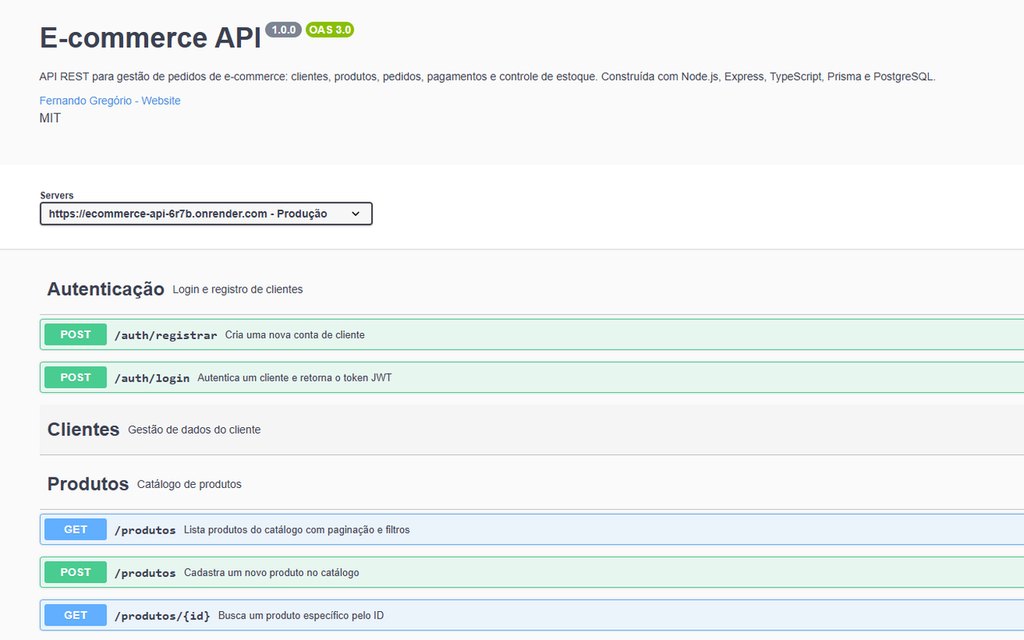The height and width of the screenshot is (640, 1024).
Task: Expand the GET /produtos list endpoint
Action: 532,530
